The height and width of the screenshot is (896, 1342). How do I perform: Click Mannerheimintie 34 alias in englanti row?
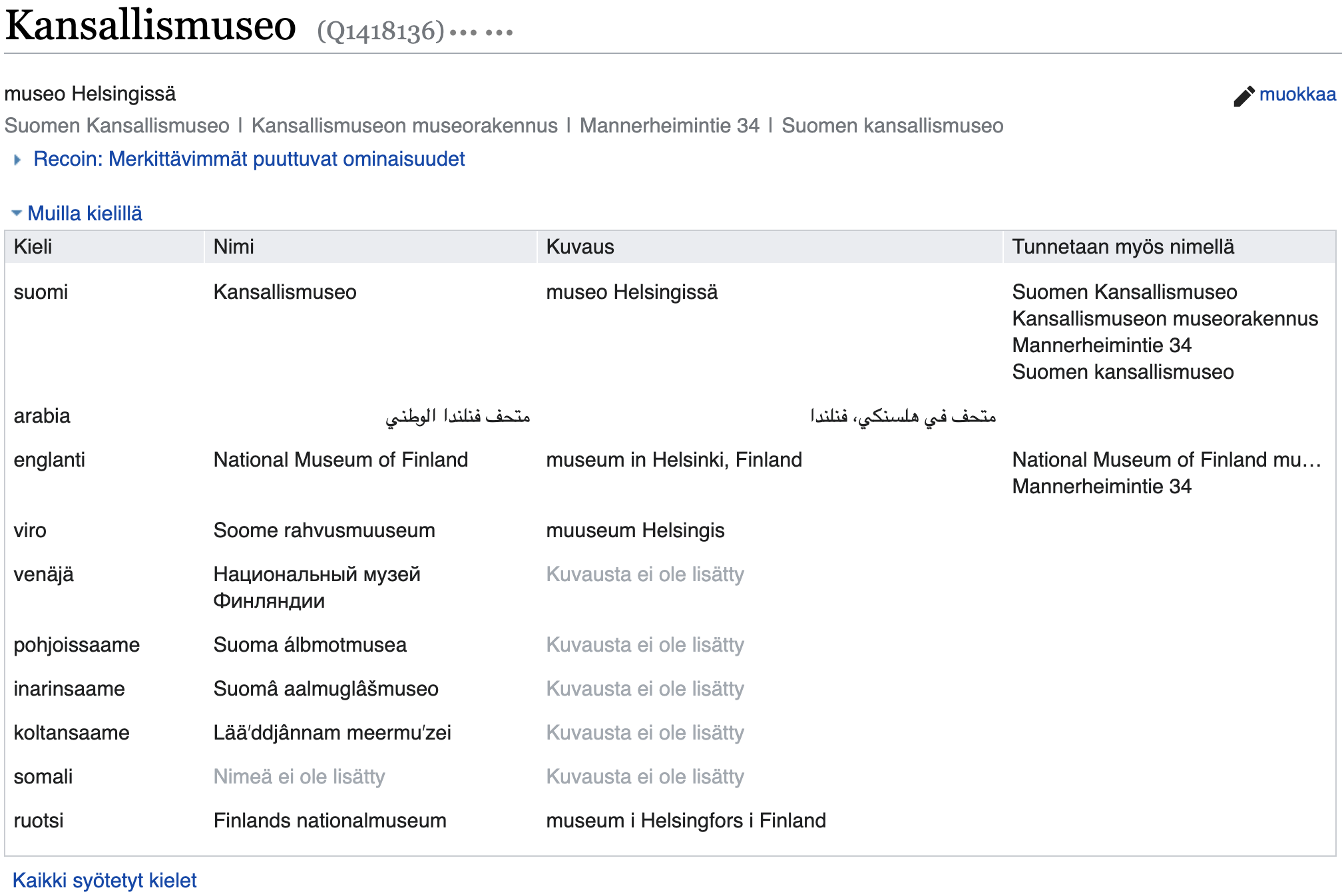tap(1102, 487)
